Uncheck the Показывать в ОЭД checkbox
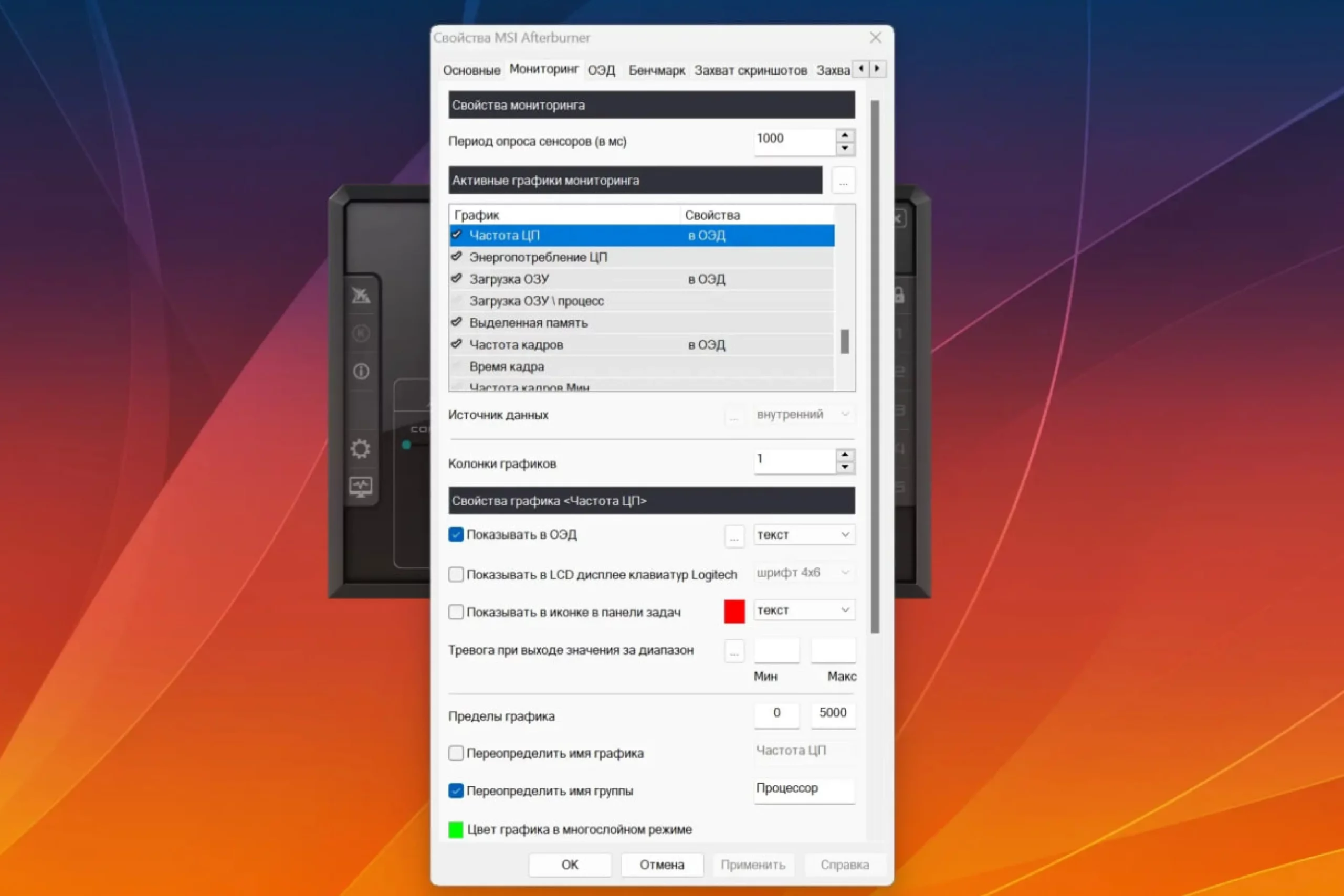Screen dimensions: 1344x896 point(456,535)
